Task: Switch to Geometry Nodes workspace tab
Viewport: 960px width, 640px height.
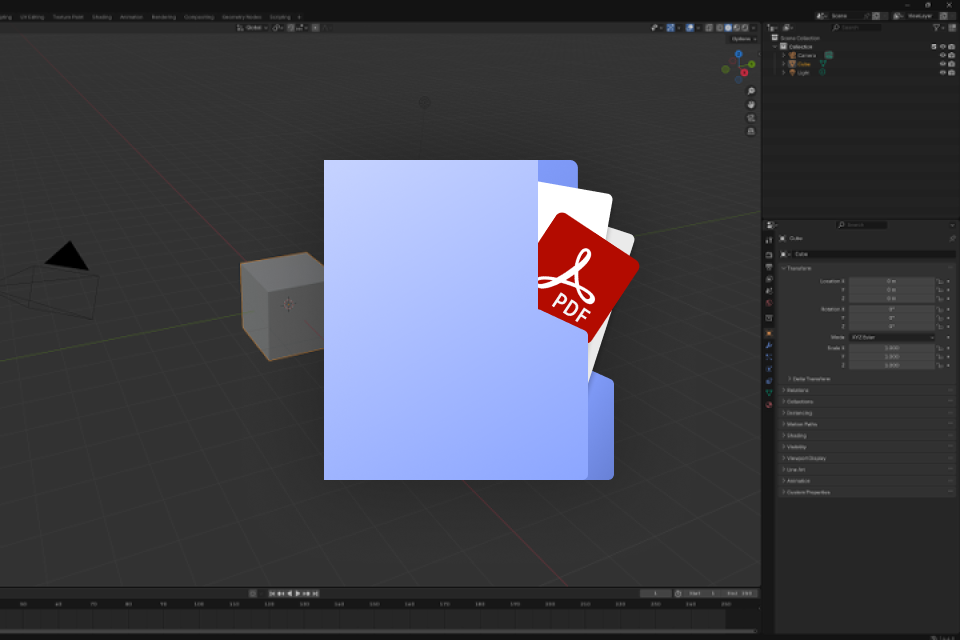Action: click(241, 17)
